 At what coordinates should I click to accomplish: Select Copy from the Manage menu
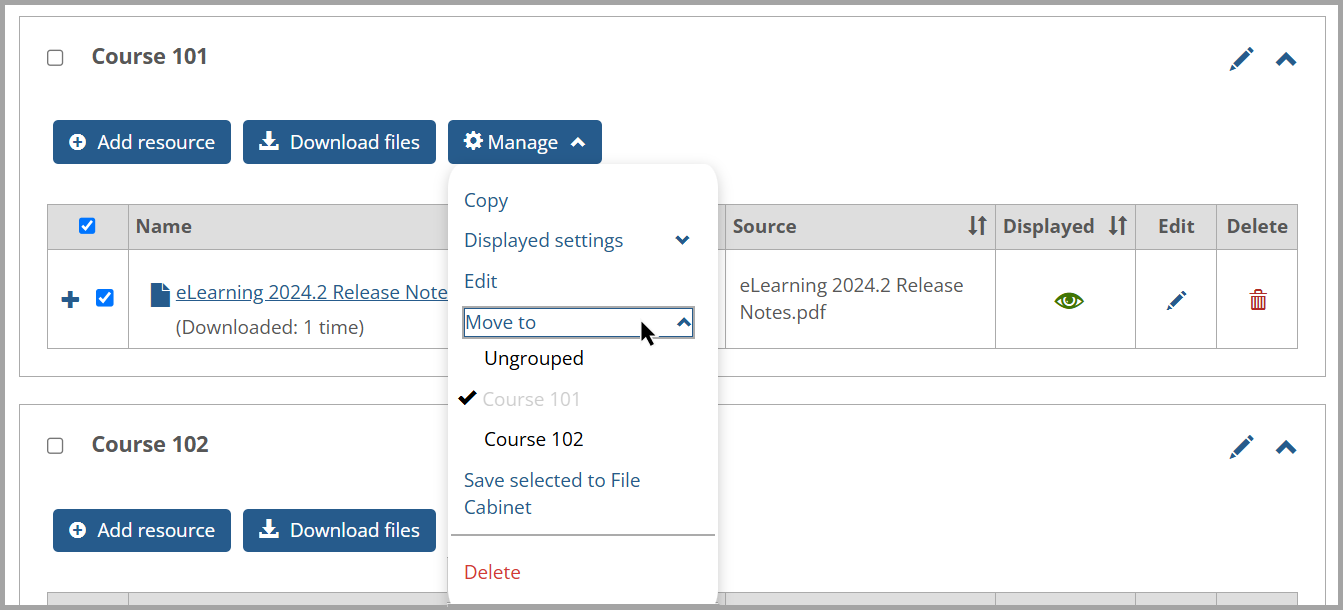click(486, 200)
